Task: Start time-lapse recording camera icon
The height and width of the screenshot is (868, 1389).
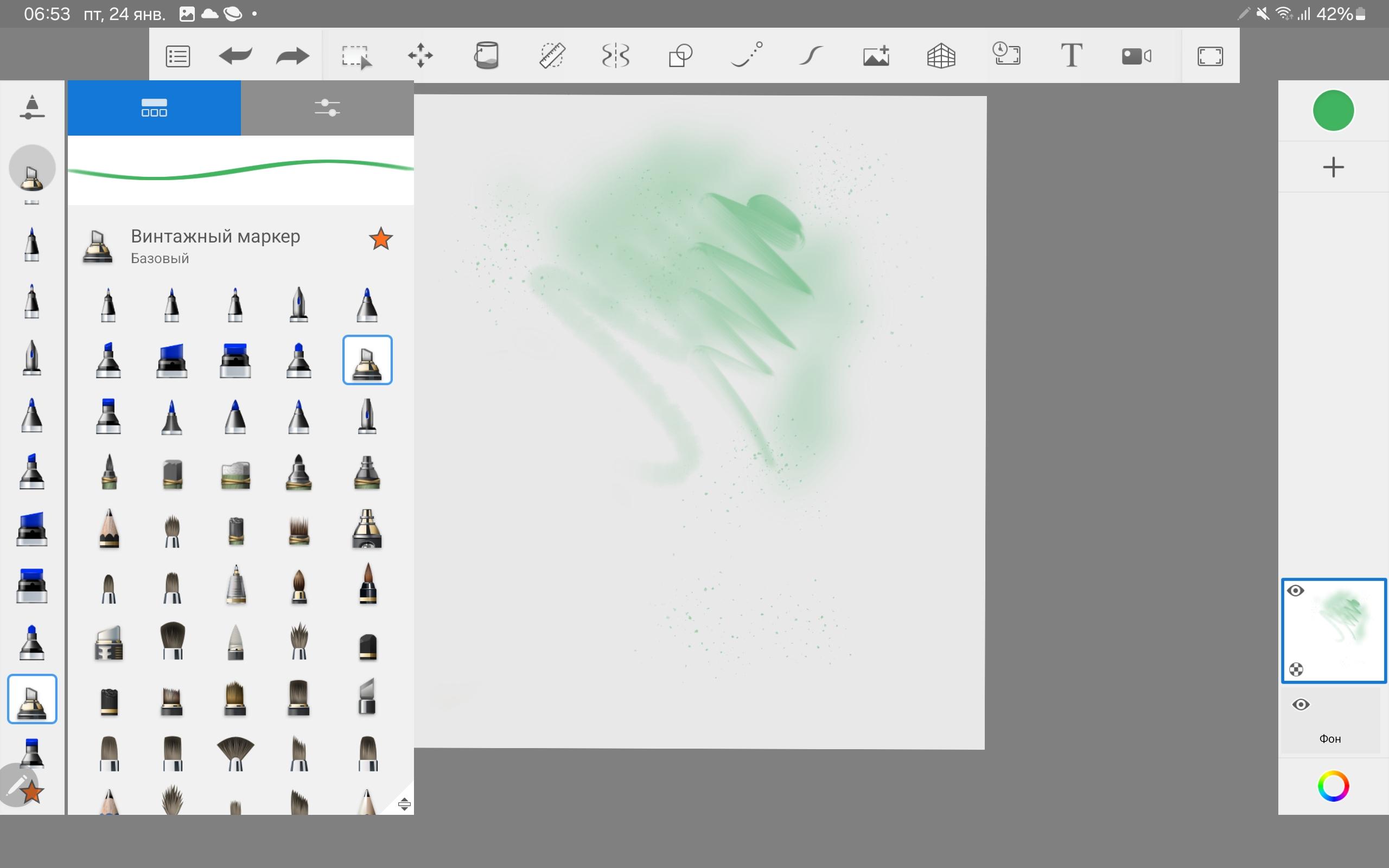Action: tap(1136, 56)
